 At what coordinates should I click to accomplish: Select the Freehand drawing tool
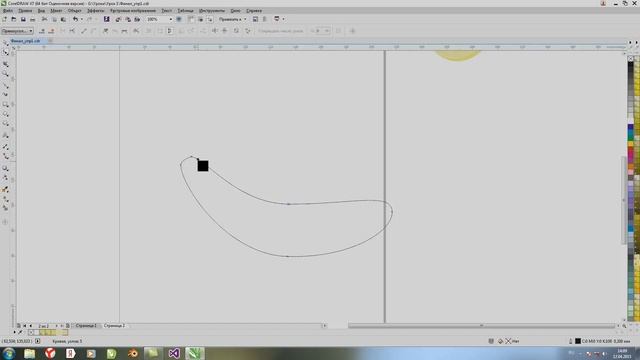(5, 86)
